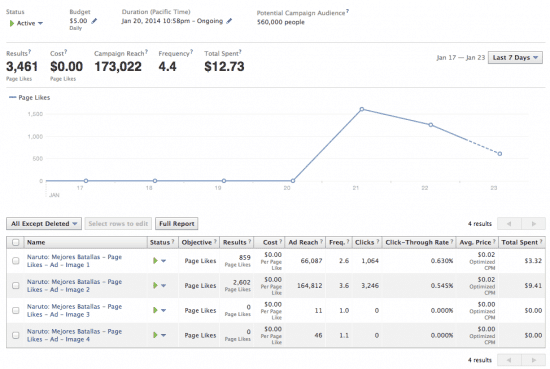Image resolution: width=550 pixels, height=369 pixels.
Task: Edit campaign duration pencil icon
Action: coord(229,21)
